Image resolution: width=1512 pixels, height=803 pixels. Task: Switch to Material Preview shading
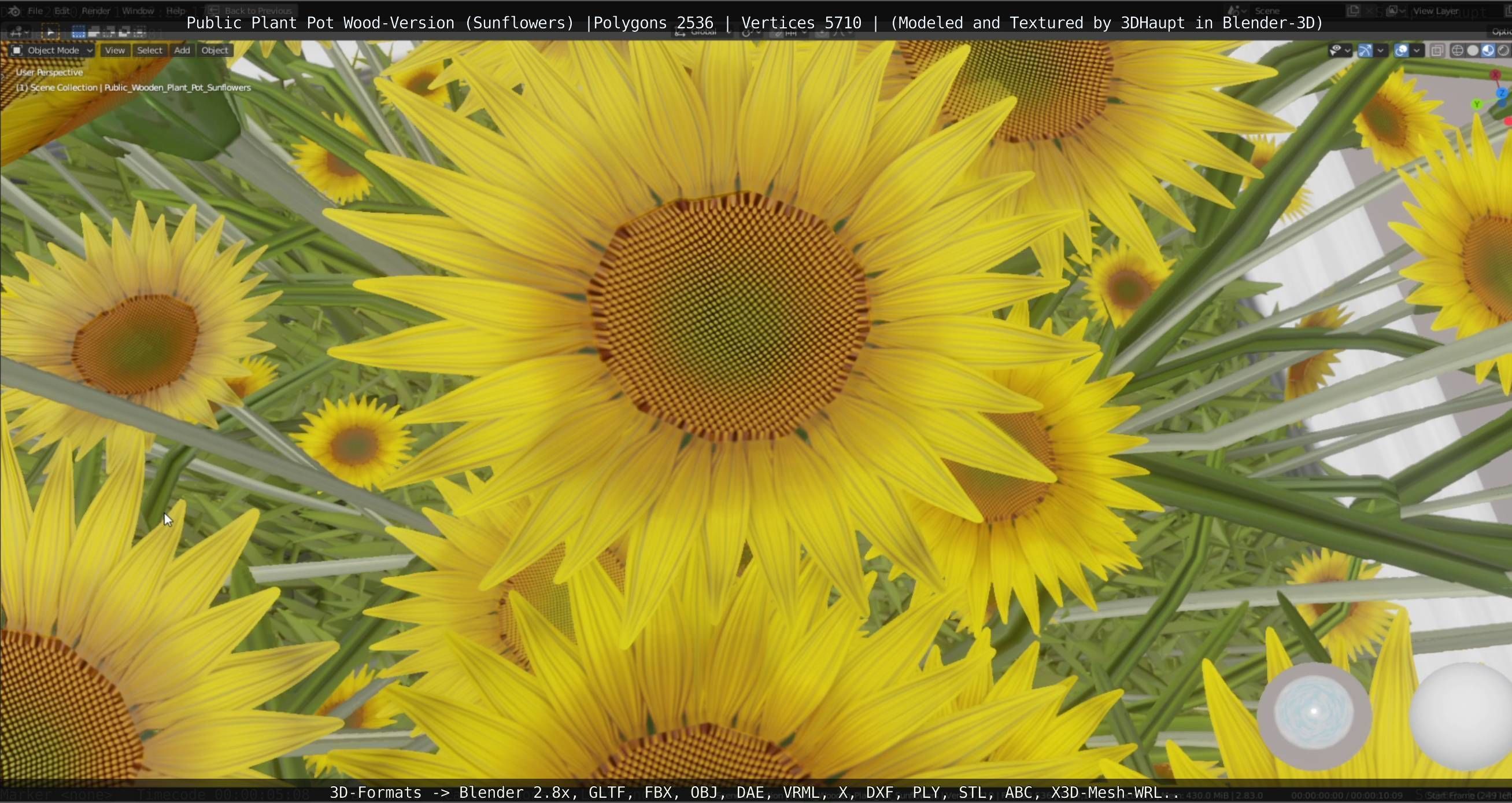click(1488, 50)
